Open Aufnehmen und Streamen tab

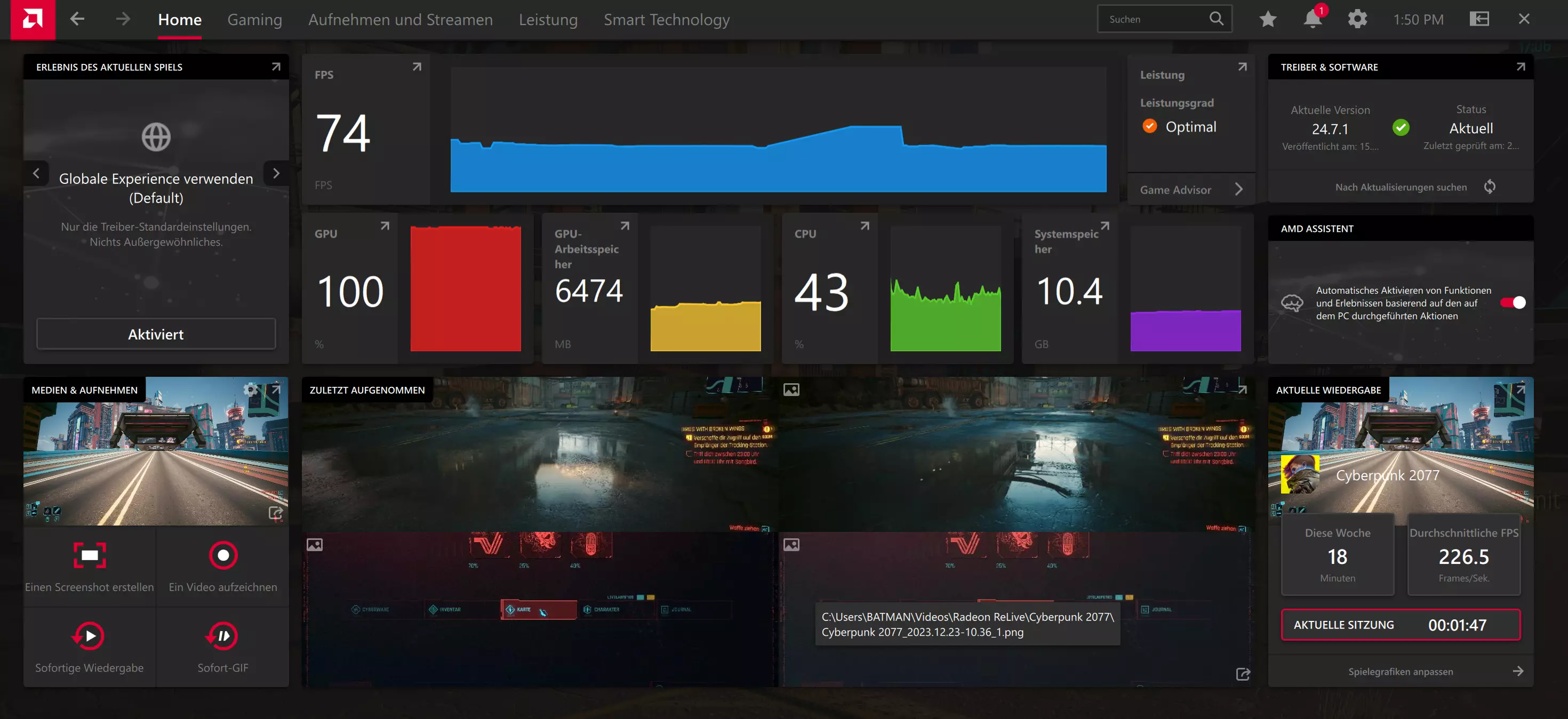401,20
